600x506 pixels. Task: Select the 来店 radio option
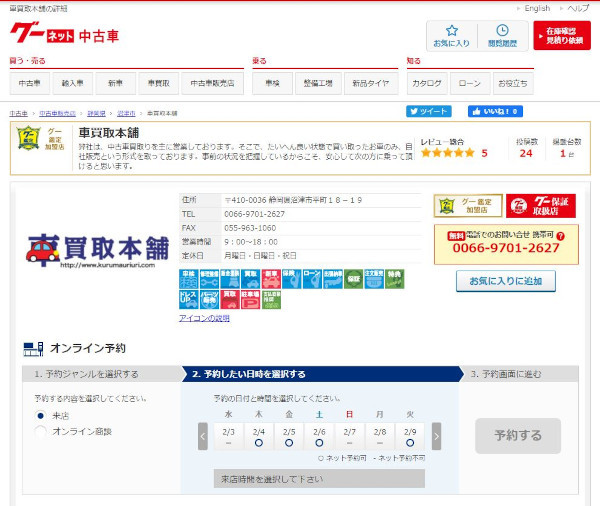(x=41, y=415)
